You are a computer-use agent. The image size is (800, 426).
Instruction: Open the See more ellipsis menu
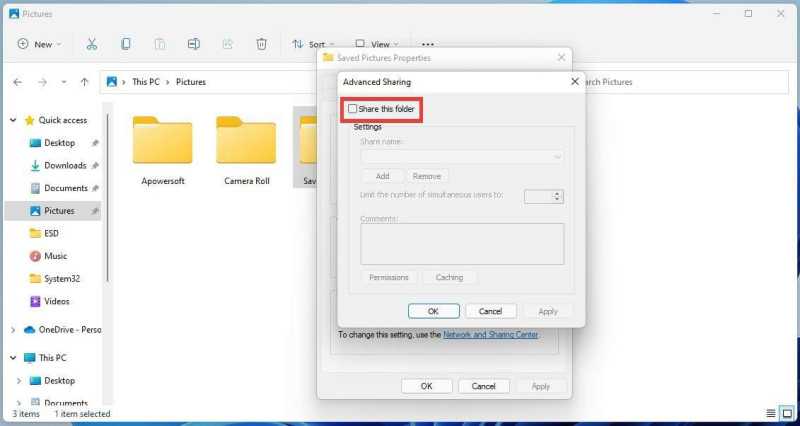click(428, 44)
